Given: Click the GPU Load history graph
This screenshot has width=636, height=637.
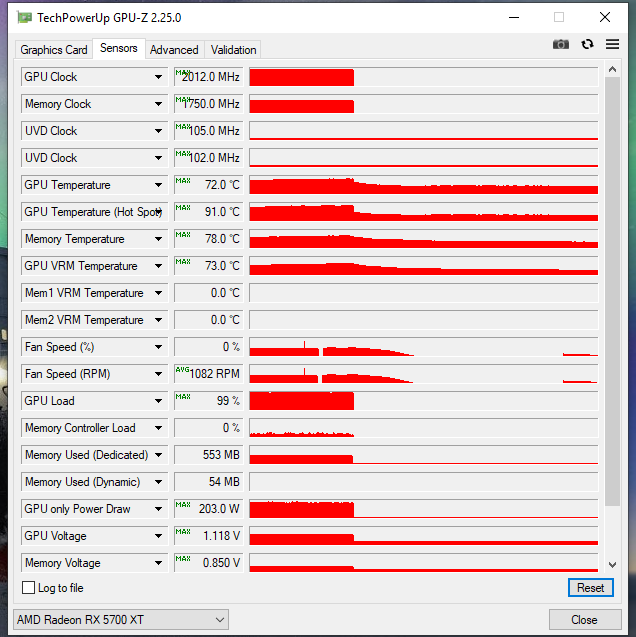Looking at the screenshot, I should click(424, 401).
